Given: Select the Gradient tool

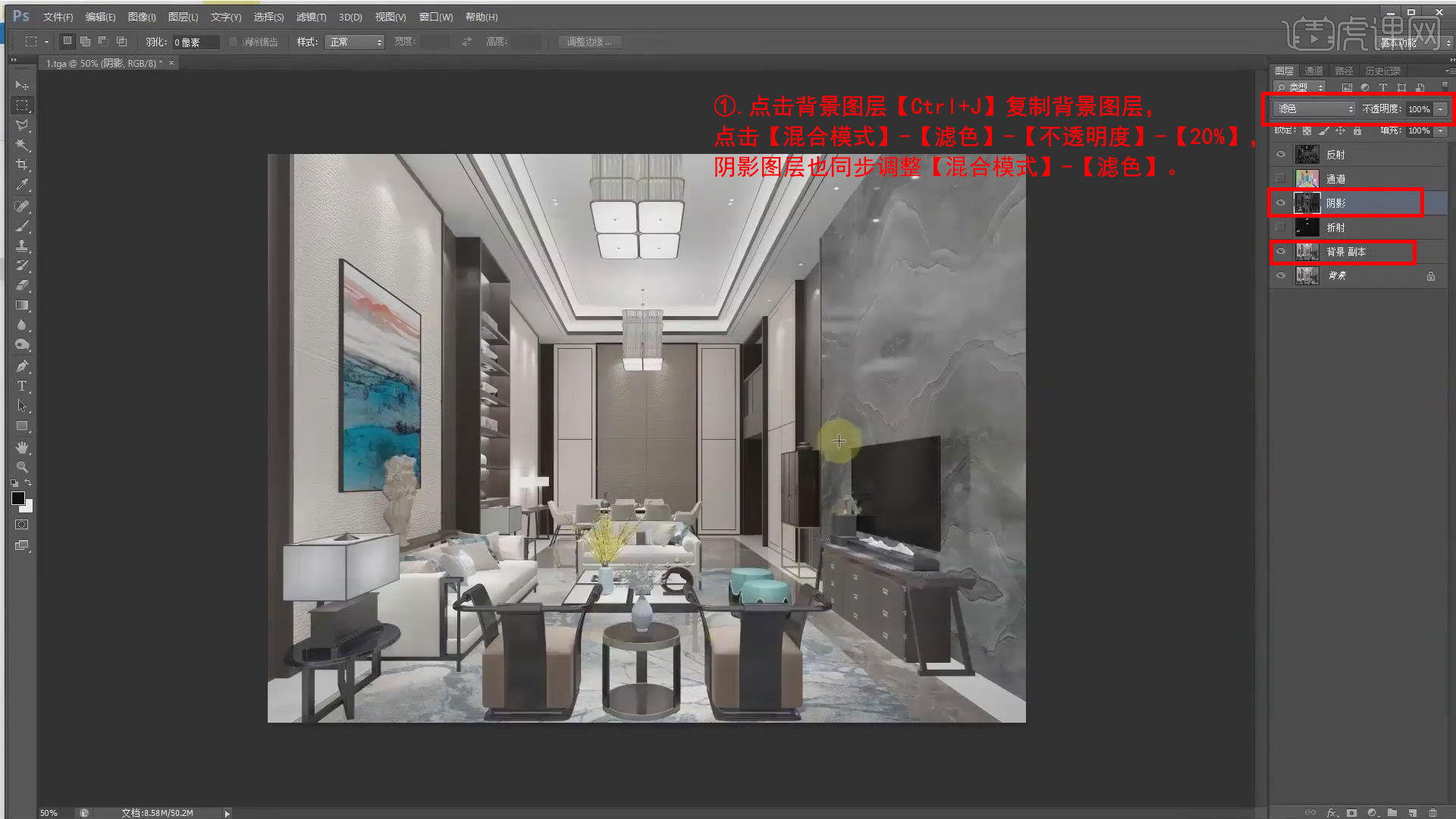Looking at the screenshot, I should 22,306.
